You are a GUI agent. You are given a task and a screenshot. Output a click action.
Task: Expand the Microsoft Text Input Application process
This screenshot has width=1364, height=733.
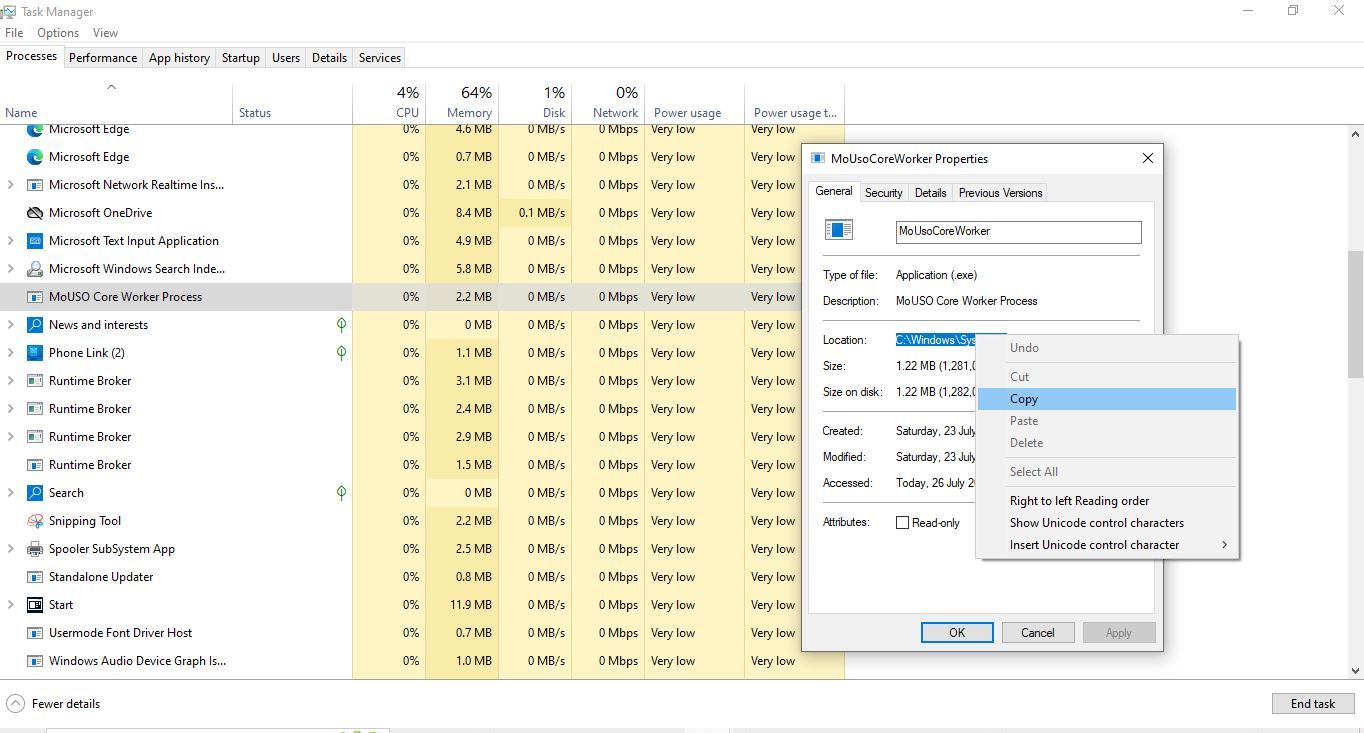coord(11,241)
